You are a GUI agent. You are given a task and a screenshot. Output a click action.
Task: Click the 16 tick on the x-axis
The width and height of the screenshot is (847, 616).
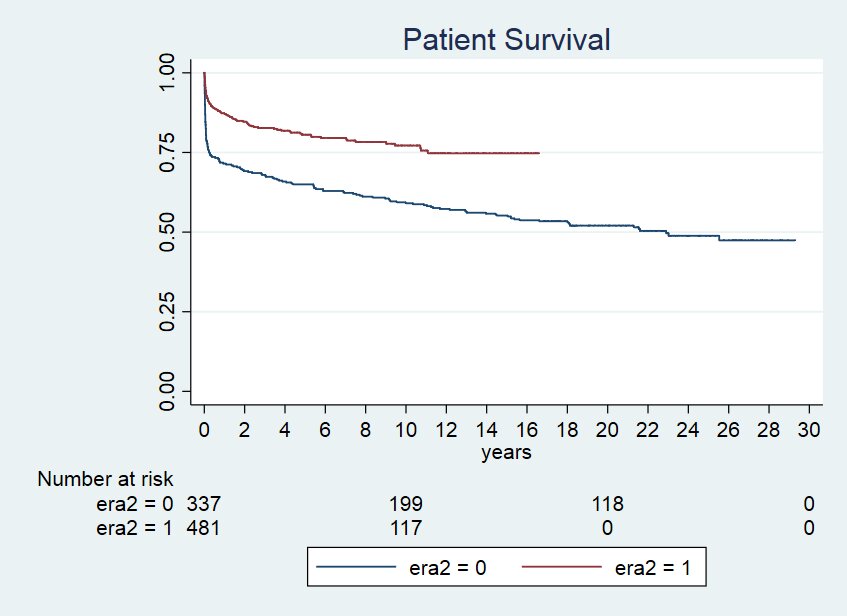(526, 429)
